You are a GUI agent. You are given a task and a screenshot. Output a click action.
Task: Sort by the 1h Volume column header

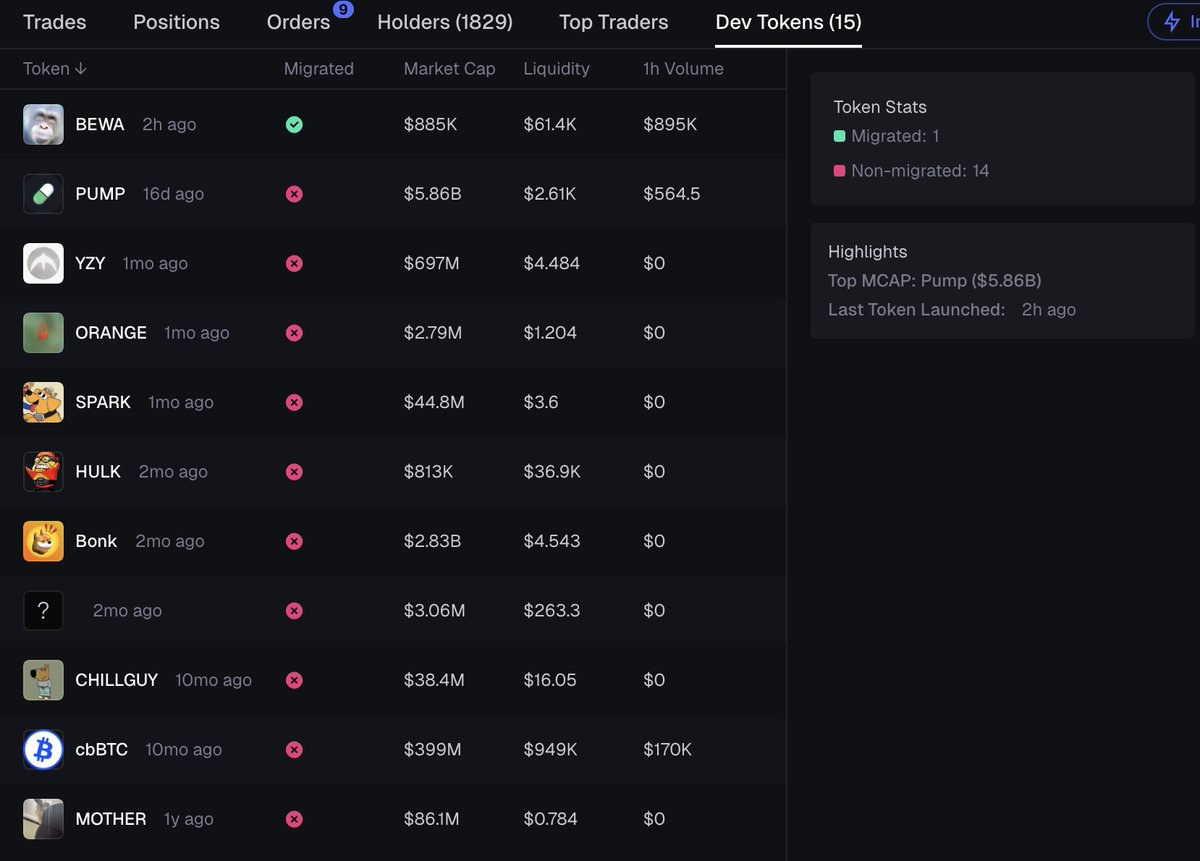[x=683, y=69]
